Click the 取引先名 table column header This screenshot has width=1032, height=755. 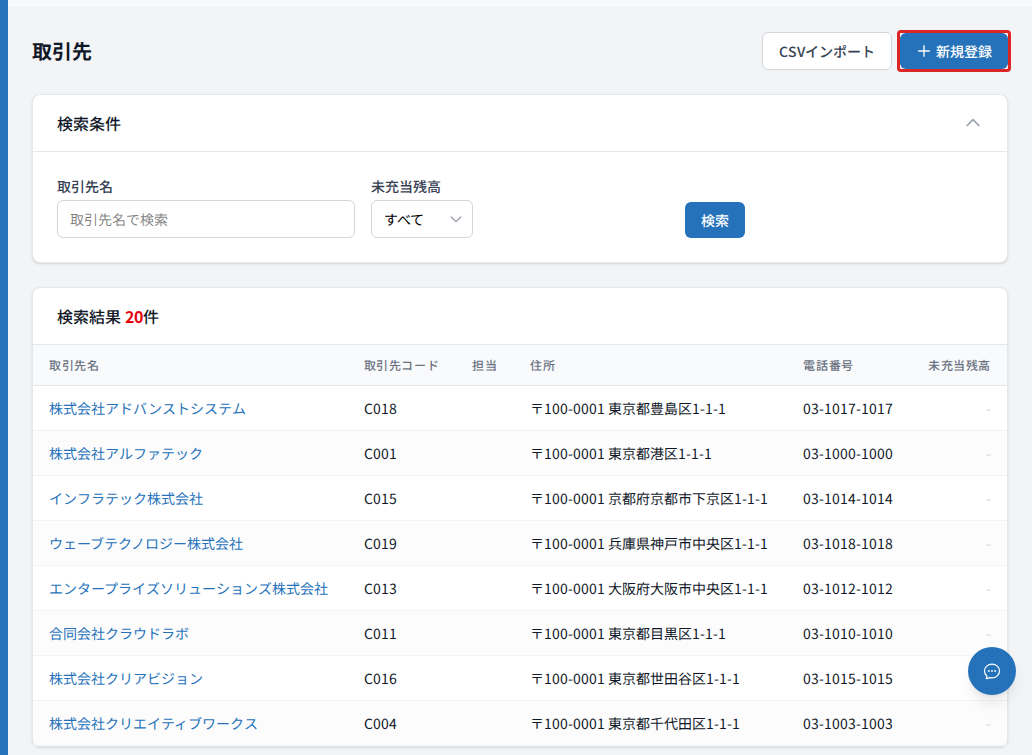tap(74, 365)
